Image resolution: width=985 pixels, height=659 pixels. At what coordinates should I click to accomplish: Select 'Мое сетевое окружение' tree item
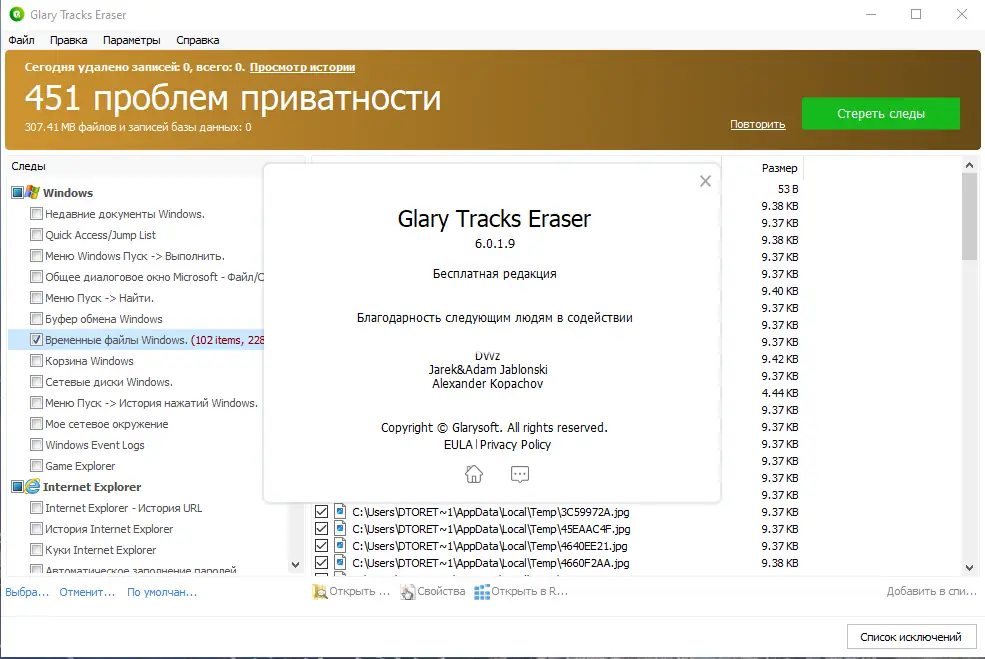[x=107, y=424]
